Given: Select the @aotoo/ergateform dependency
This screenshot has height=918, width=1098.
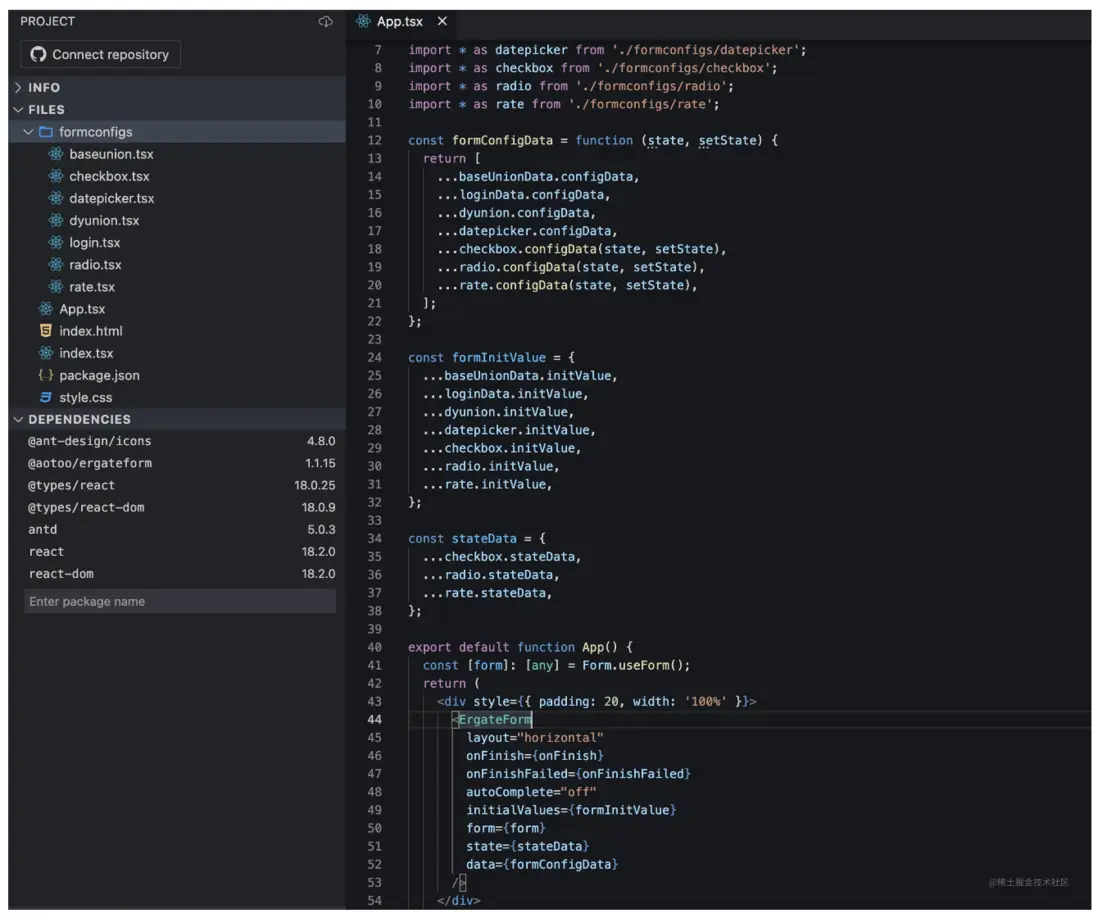Looking at the screenshot, I should (x=90, y=463).
